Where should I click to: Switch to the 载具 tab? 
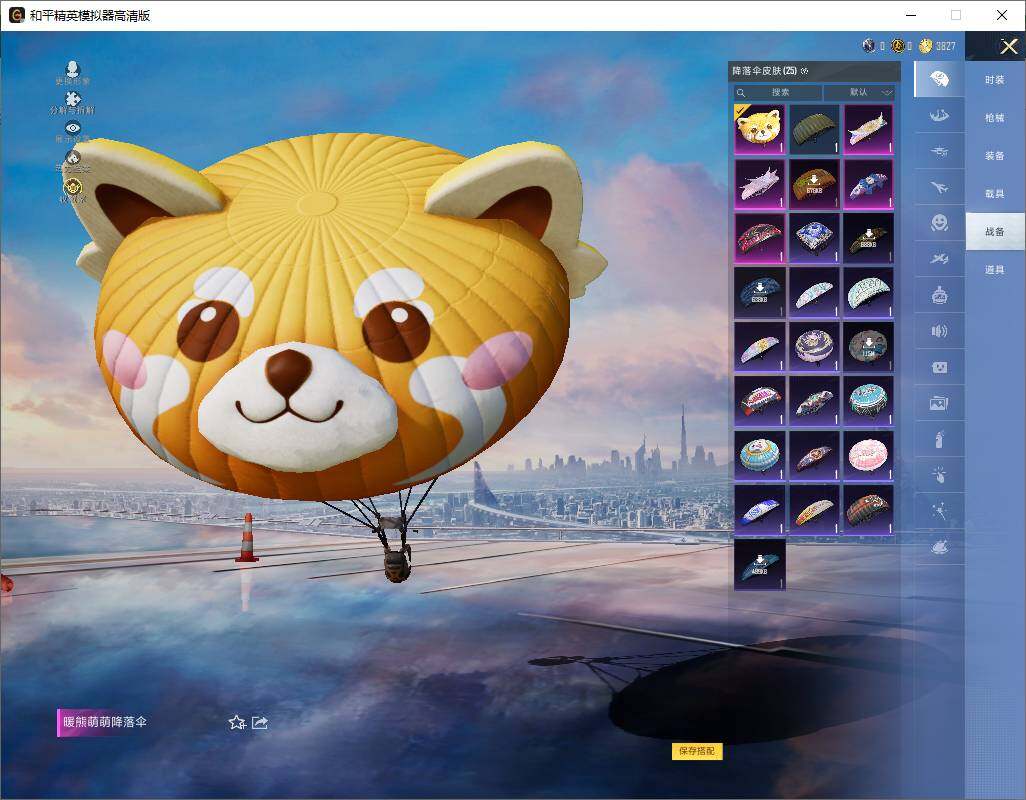point(995,194)
